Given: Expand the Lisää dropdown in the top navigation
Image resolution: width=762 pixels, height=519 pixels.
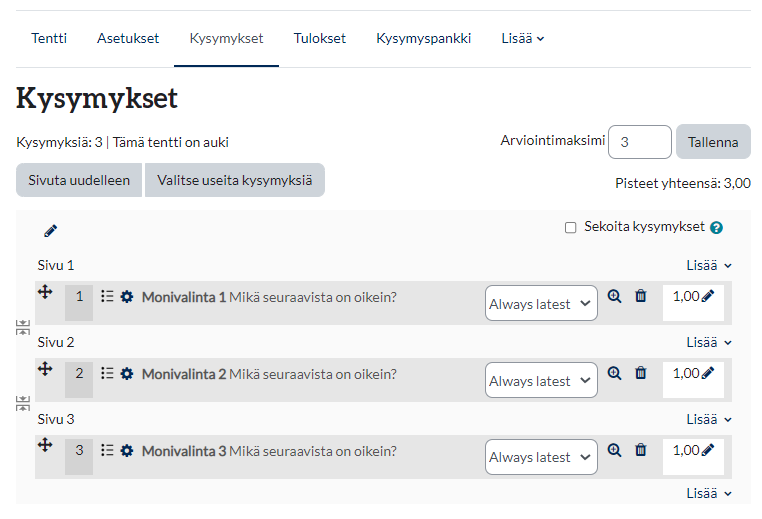Looking at the screenshot, I should [x=523, y=39].
